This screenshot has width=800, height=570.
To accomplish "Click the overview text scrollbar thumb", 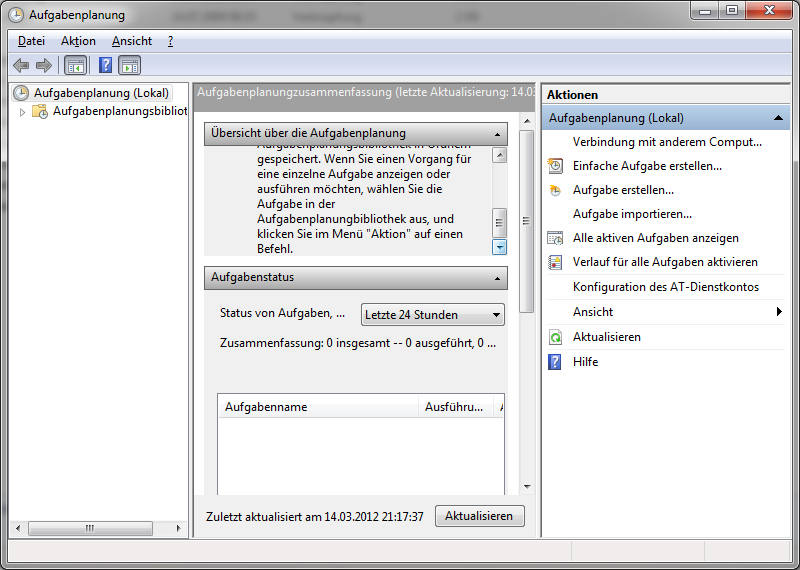I will click(499, 222).
